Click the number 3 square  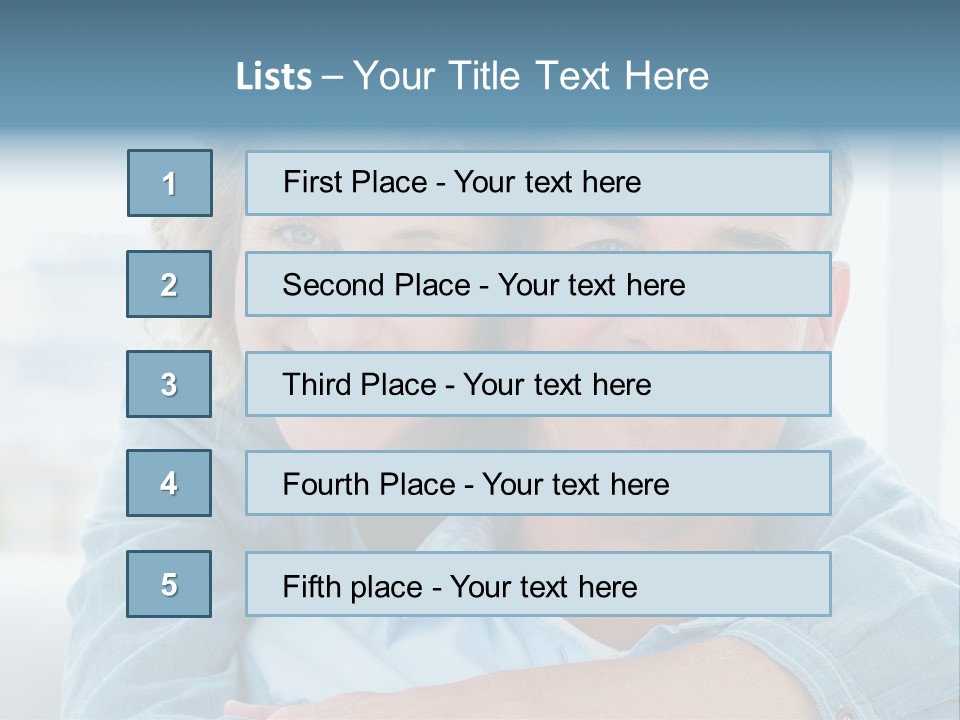pyautogui.click(x=169, y=384)
